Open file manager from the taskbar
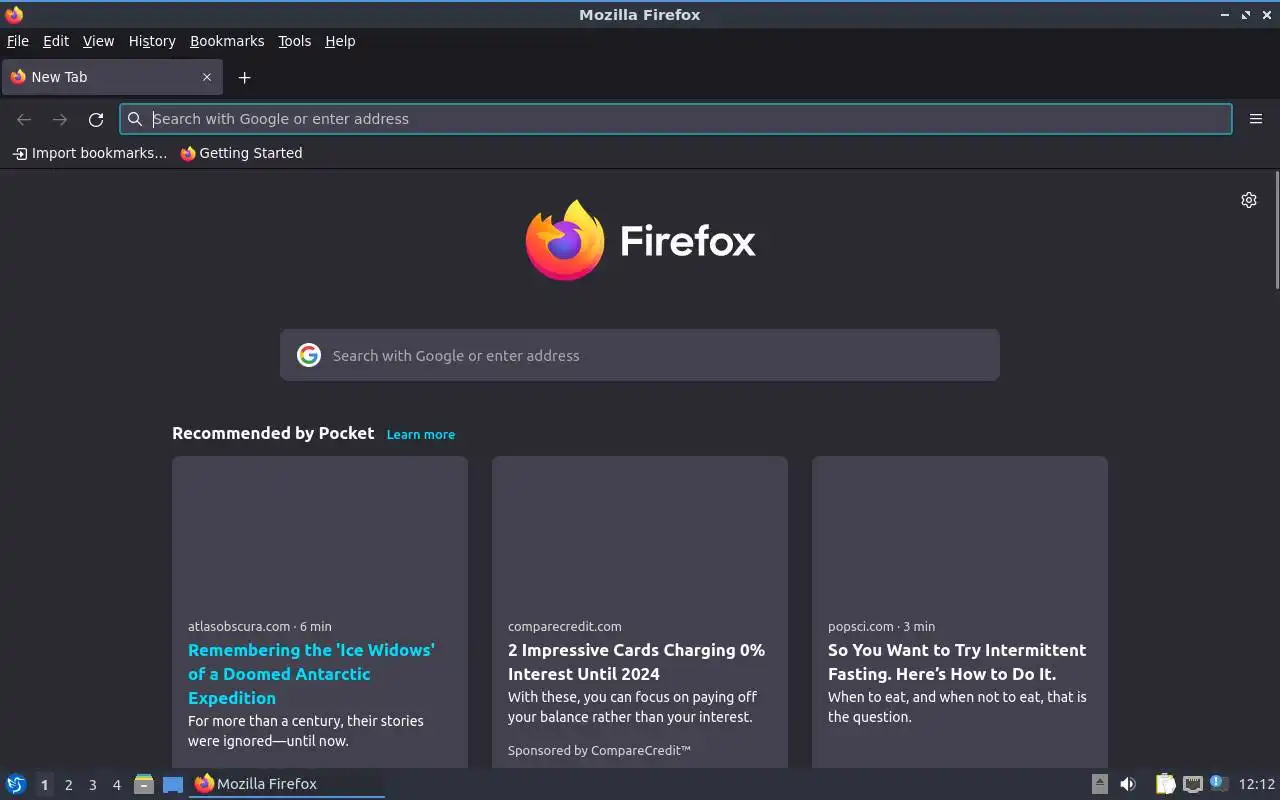Screen dimensions: 1280x800 coord(144,784)
